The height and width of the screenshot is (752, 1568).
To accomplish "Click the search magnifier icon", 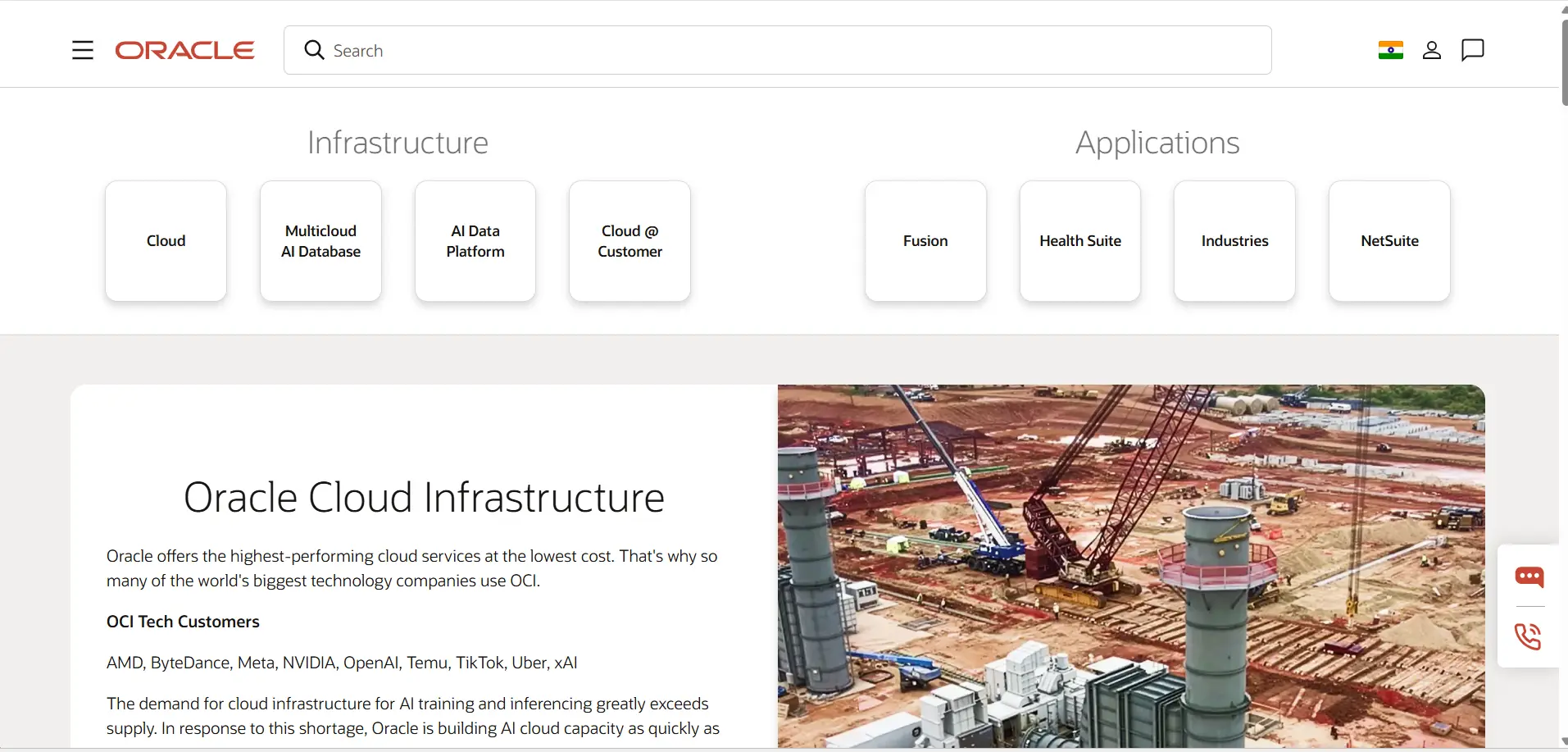I will click(314, 50).
